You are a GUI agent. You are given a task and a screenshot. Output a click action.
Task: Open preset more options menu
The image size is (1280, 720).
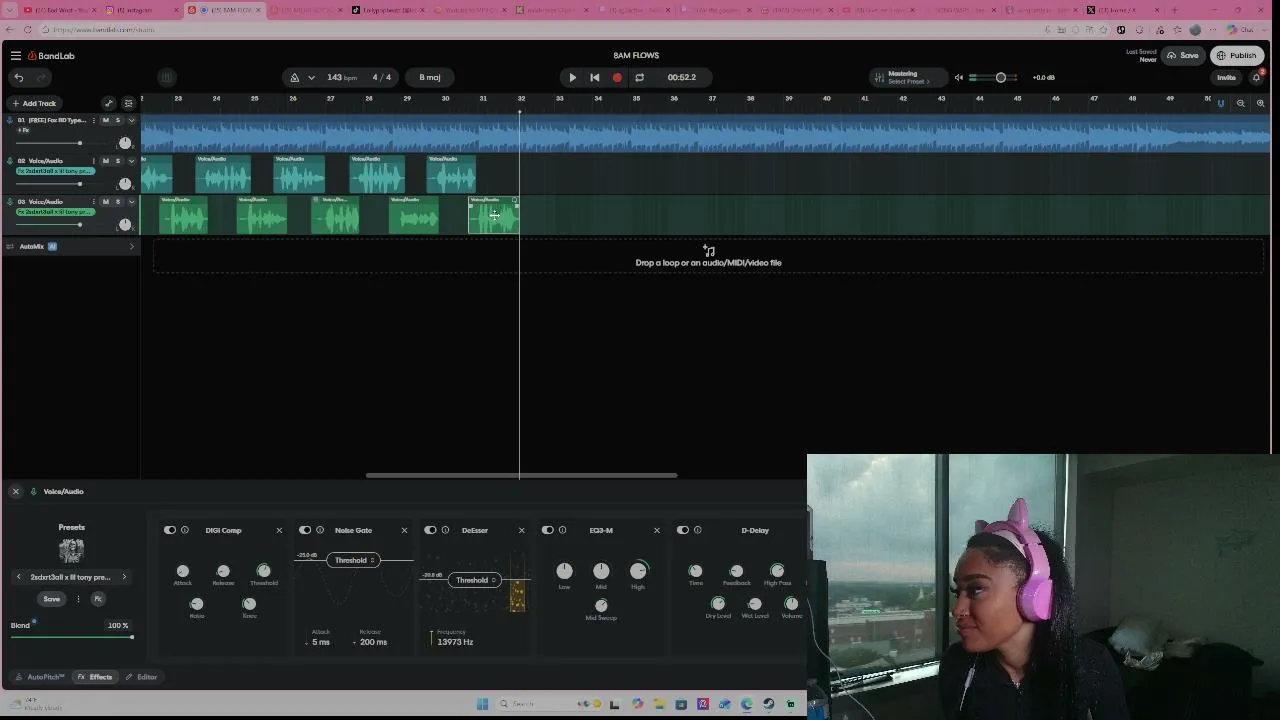(x=77, y=599)
